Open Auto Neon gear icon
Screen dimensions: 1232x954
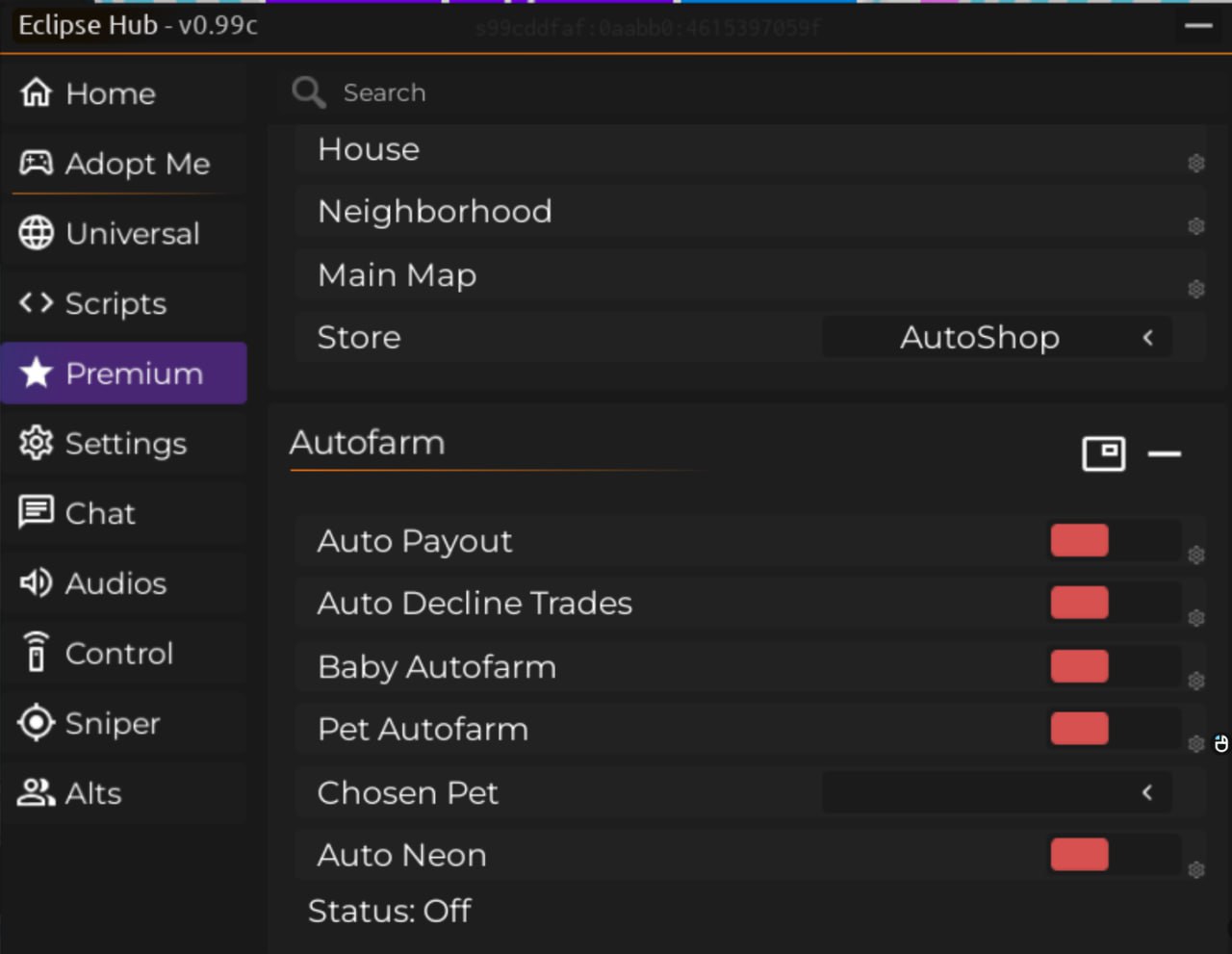pos(1196,869)
